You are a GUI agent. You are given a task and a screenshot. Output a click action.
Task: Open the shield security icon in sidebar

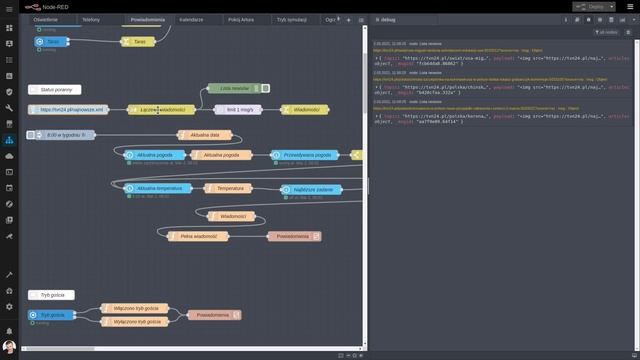[x=9, y=92]
